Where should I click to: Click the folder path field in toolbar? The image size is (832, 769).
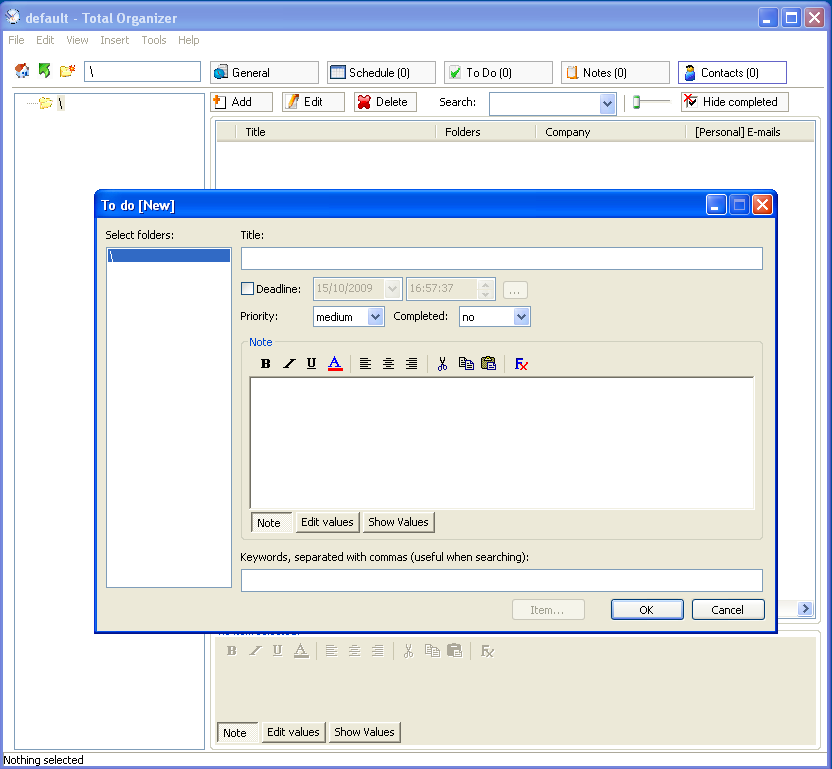click(x=142, y=72)
